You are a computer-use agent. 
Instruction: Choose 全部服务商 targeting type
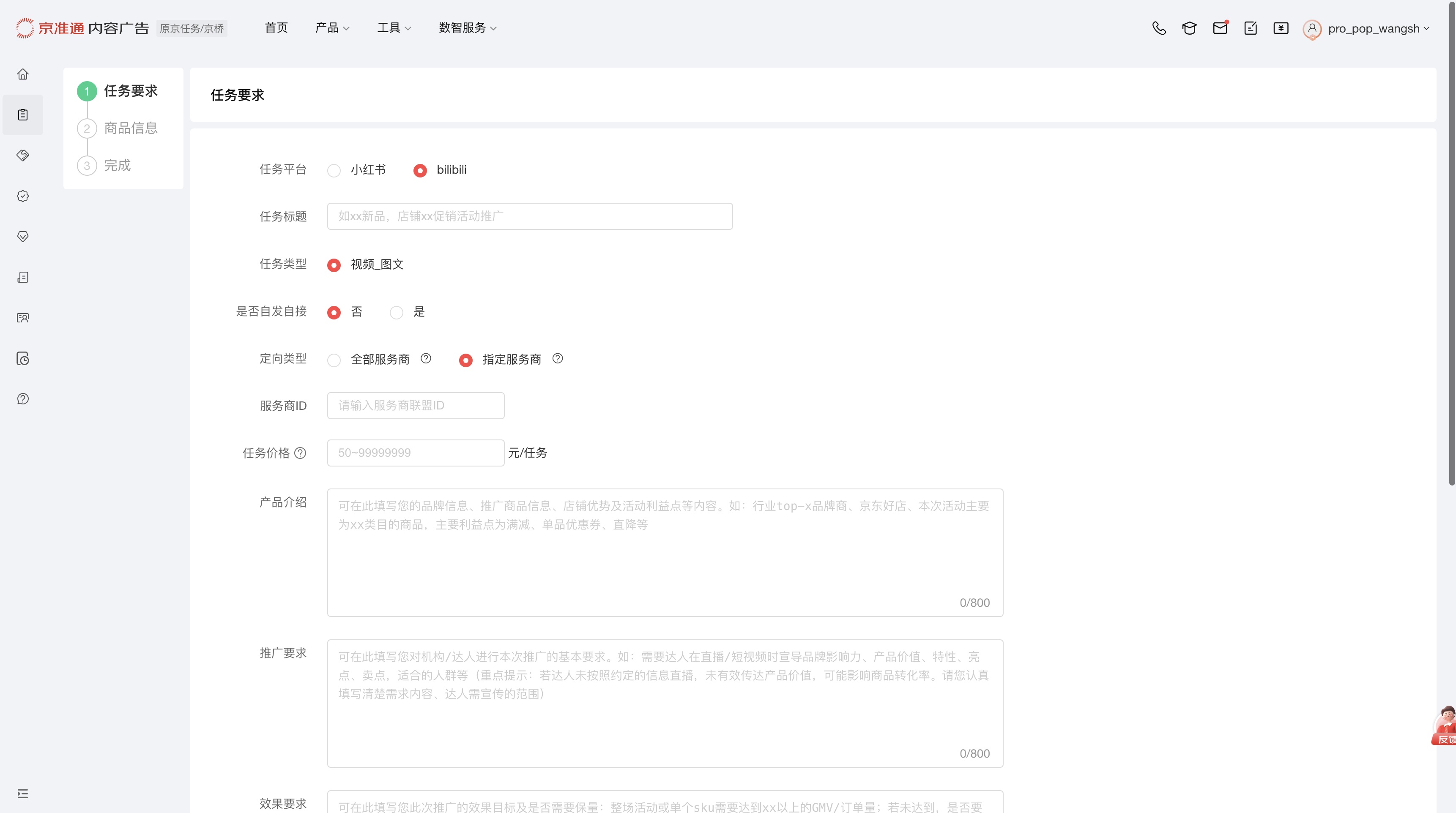334,360
